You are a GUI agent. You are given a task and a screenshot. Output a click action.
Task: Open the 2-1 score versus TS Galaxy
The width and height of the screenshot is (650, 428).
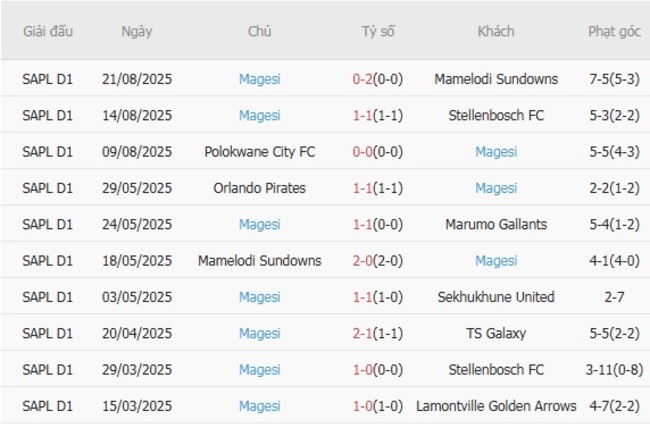click(x=364, y=333)
